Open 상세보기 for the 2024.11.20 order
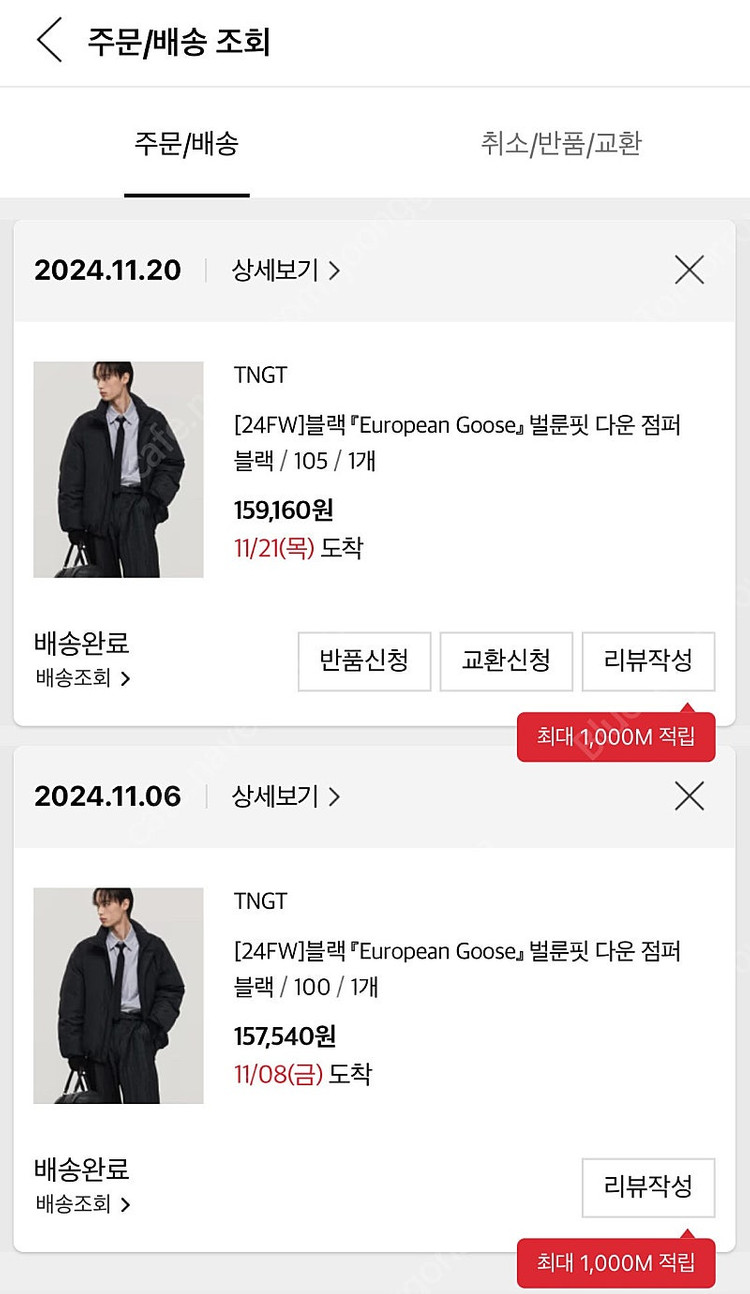Viewport: 750px width, 1294px height. coord(286,270)
